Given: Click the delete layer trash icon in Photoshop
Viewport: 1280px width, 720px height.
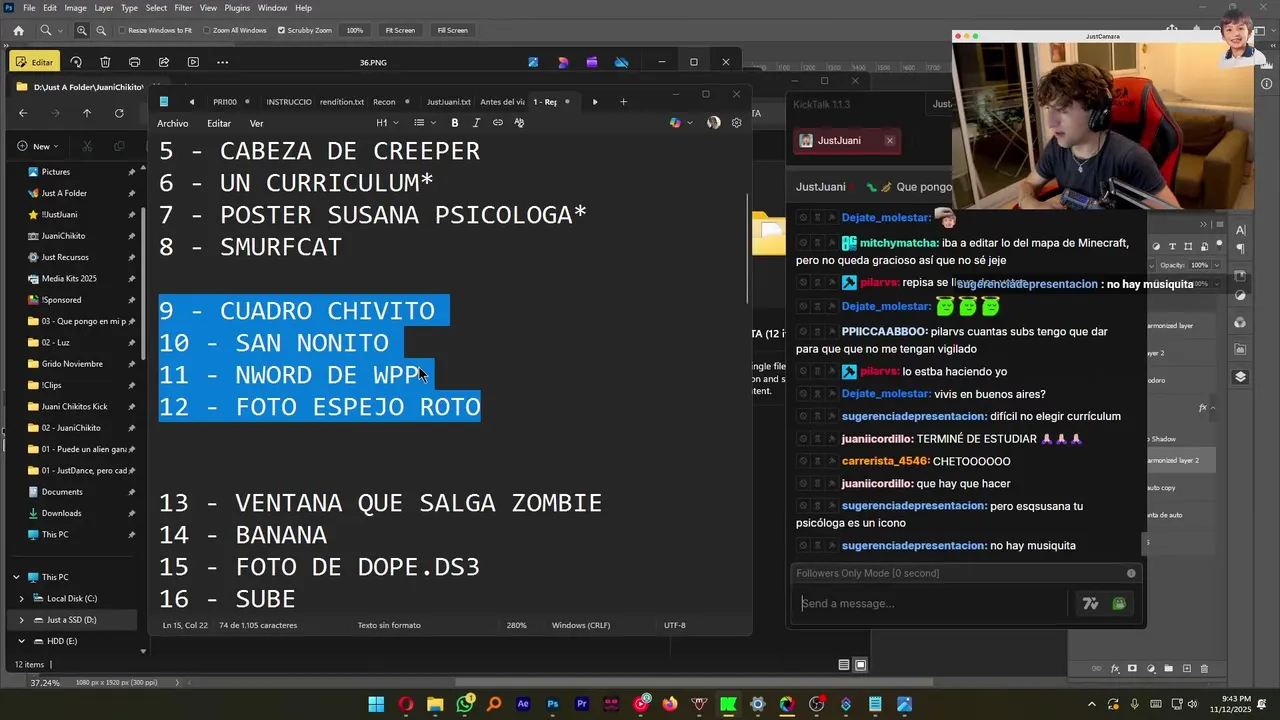Looking at the screenshot, I should click(1204, 669).
